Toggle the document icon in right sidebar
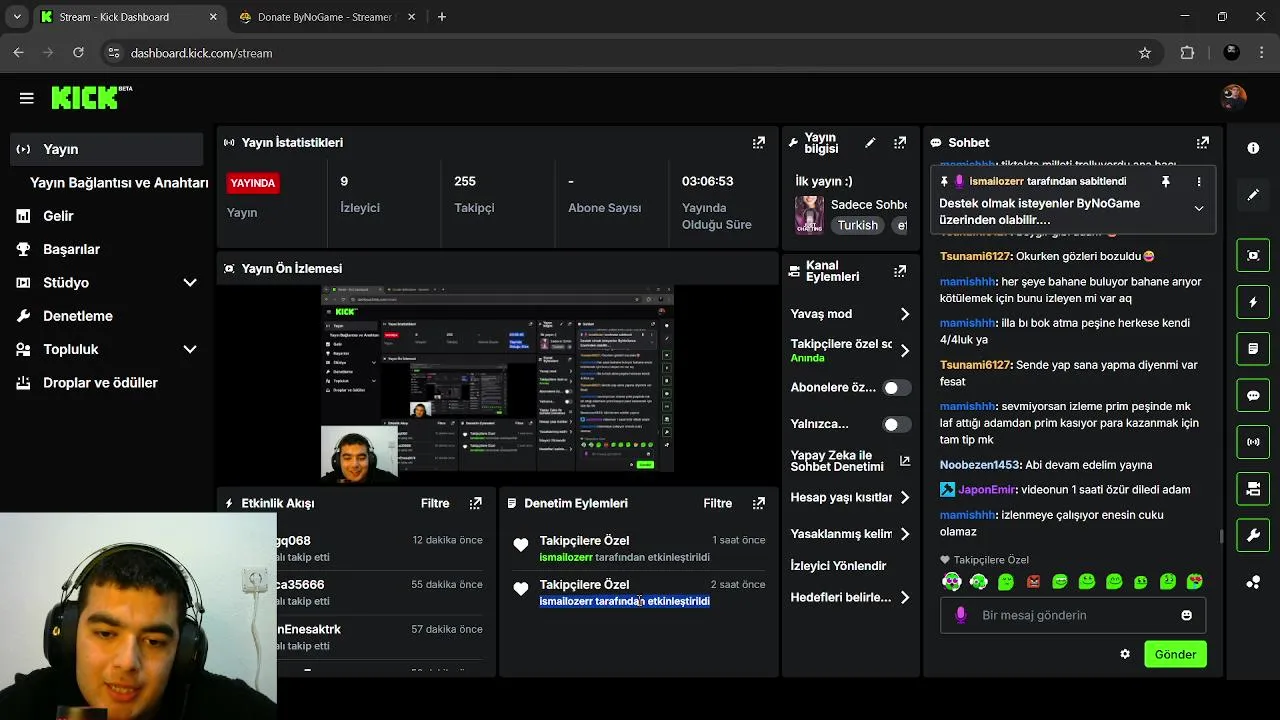Screen dimensions: 1280x720 coord(1253,349)
